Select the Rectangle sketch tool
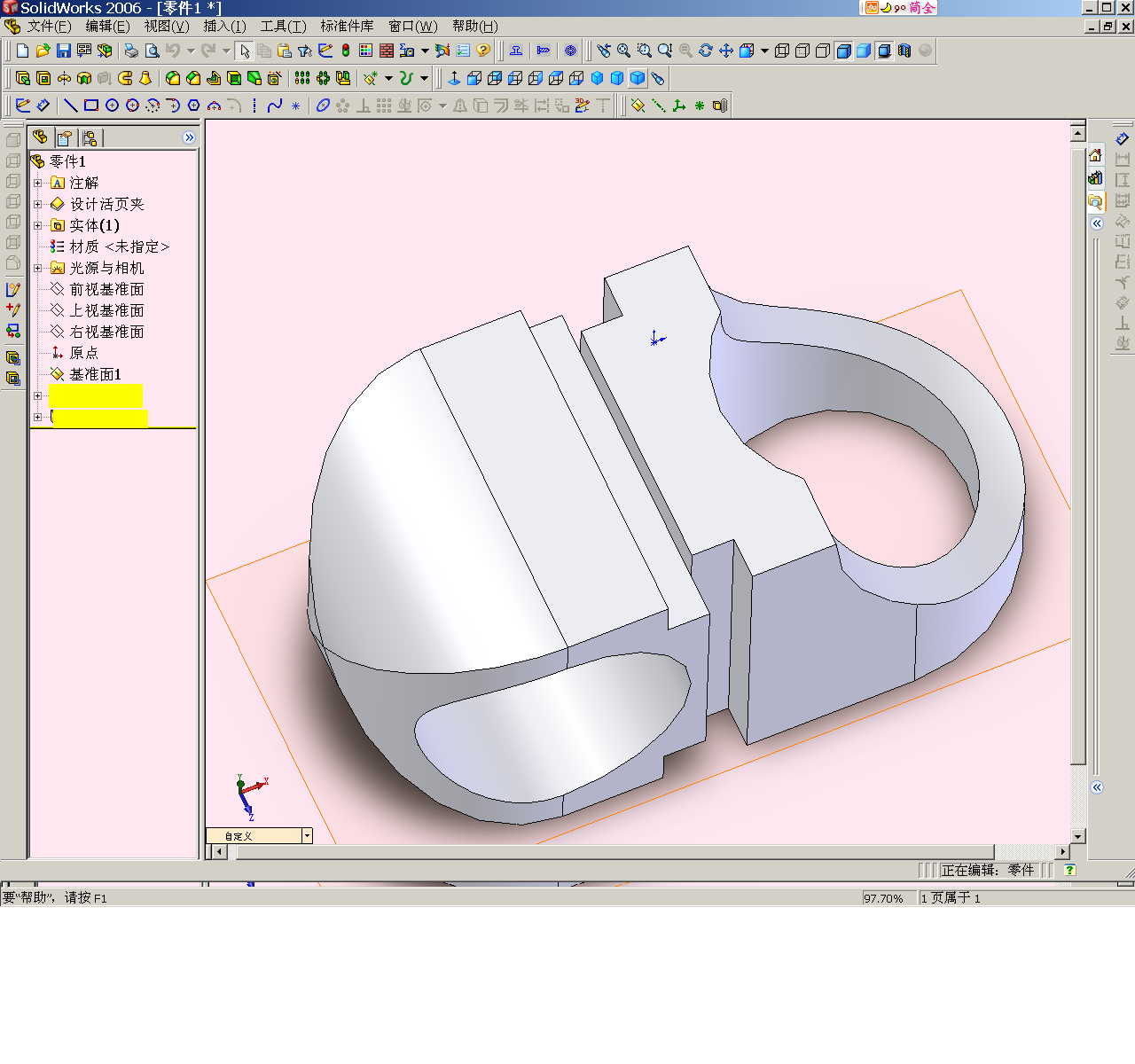Image resolution: width=1135 pixels, height=1064 pixels. [91, 106]
